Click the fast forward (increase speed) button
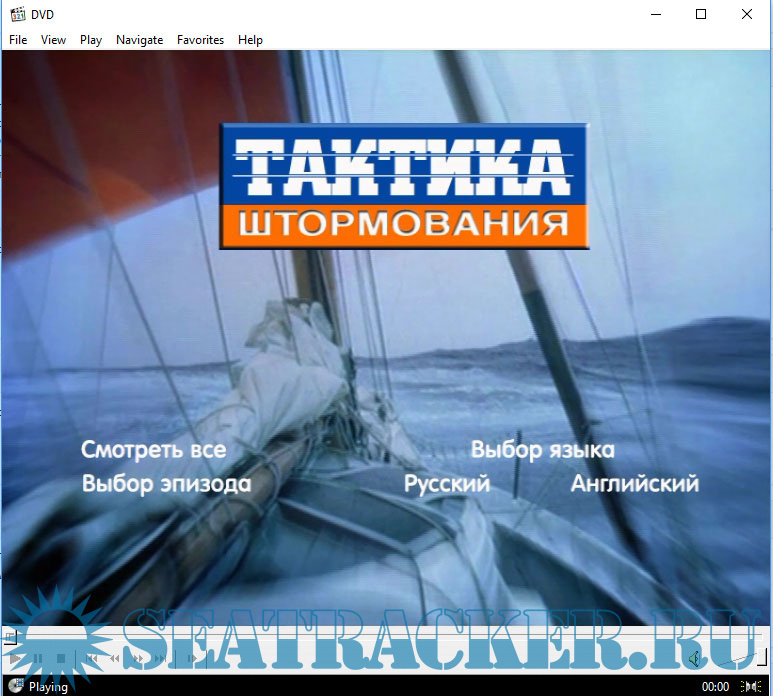 (x=138, y=659)
